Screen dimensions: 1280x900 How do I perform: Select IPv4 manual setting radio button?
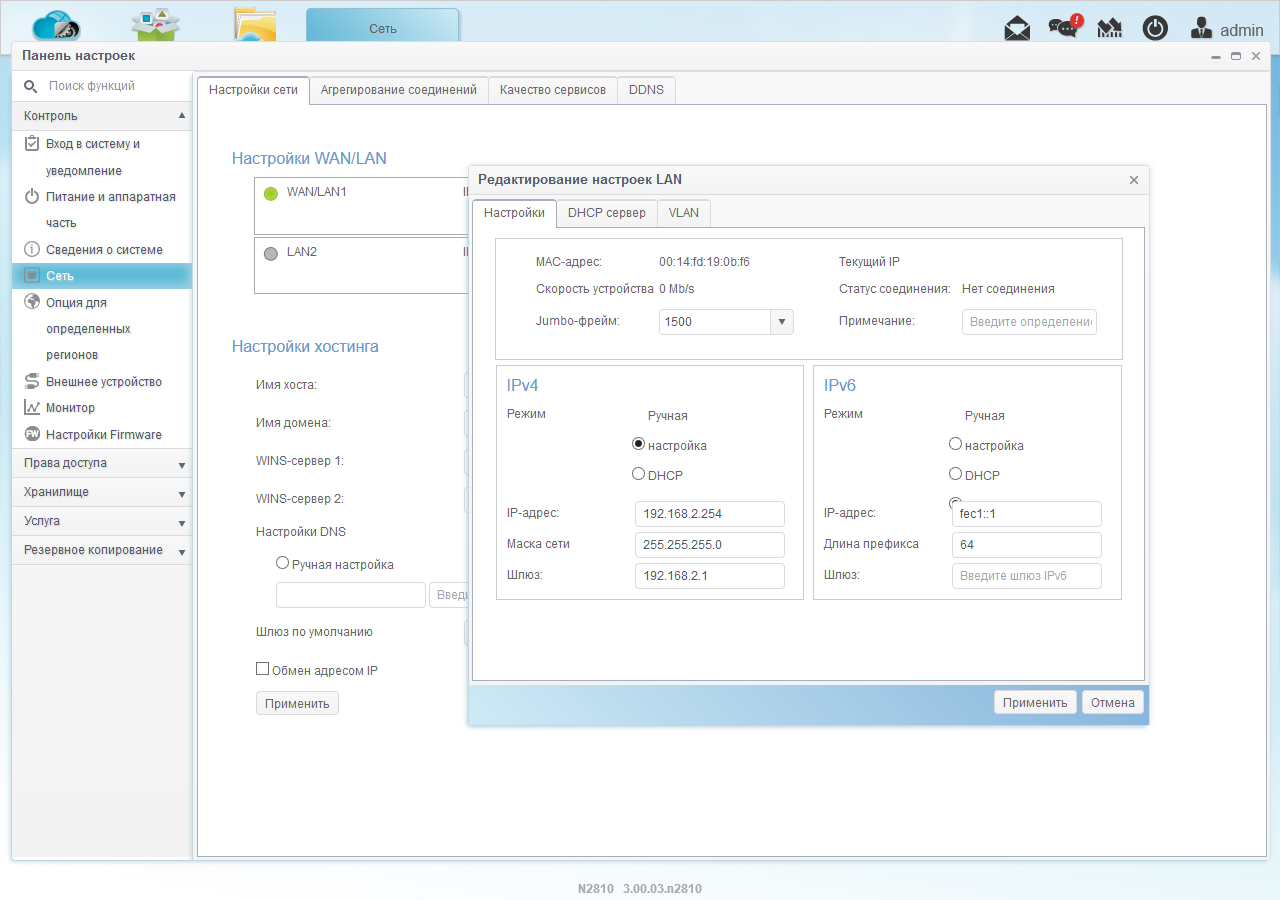pos(638,443)
